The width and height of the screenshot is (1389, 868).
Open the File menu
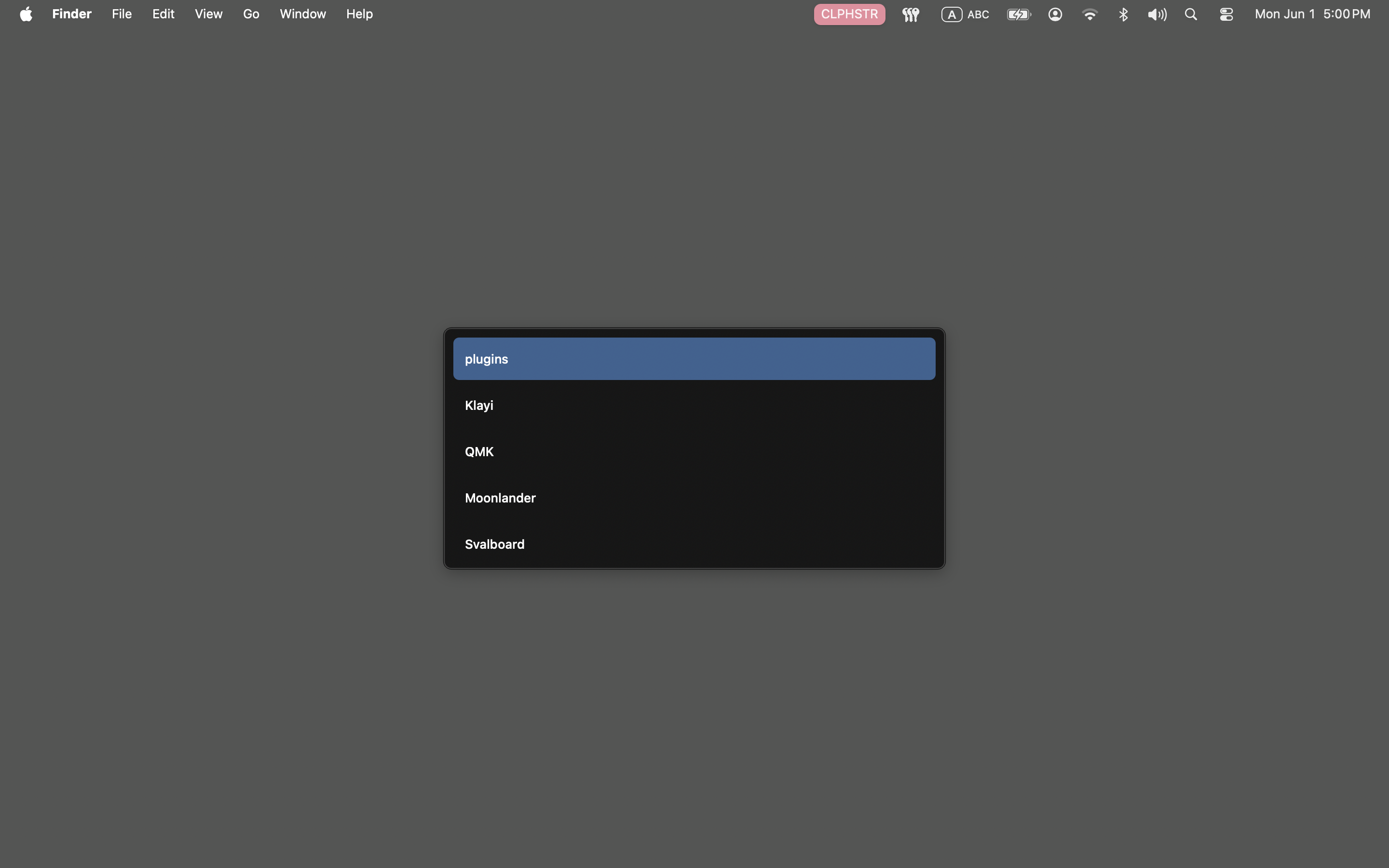click(x=122, y=14)
